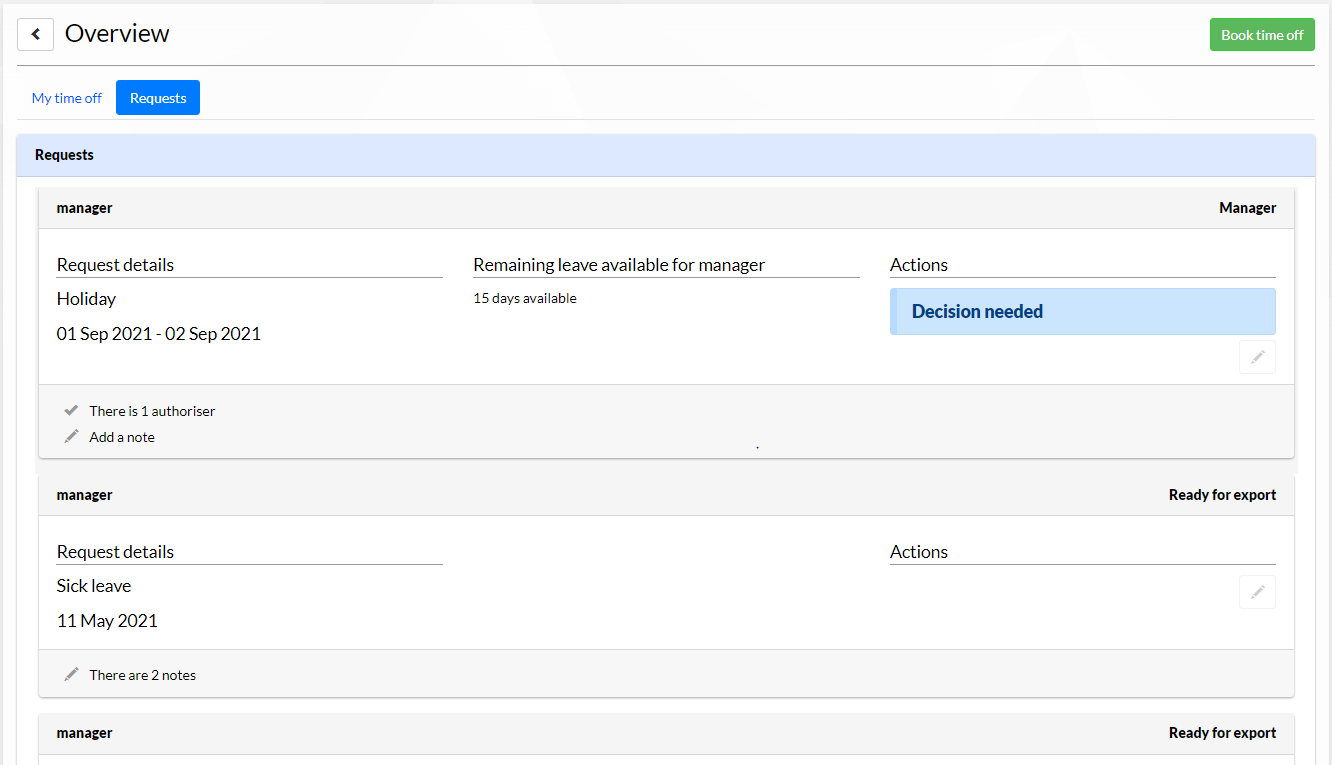Click the dates 01 Sep 2021 - 02 Sep 2021
The image size is (1332, 765).
coord(159,334)
